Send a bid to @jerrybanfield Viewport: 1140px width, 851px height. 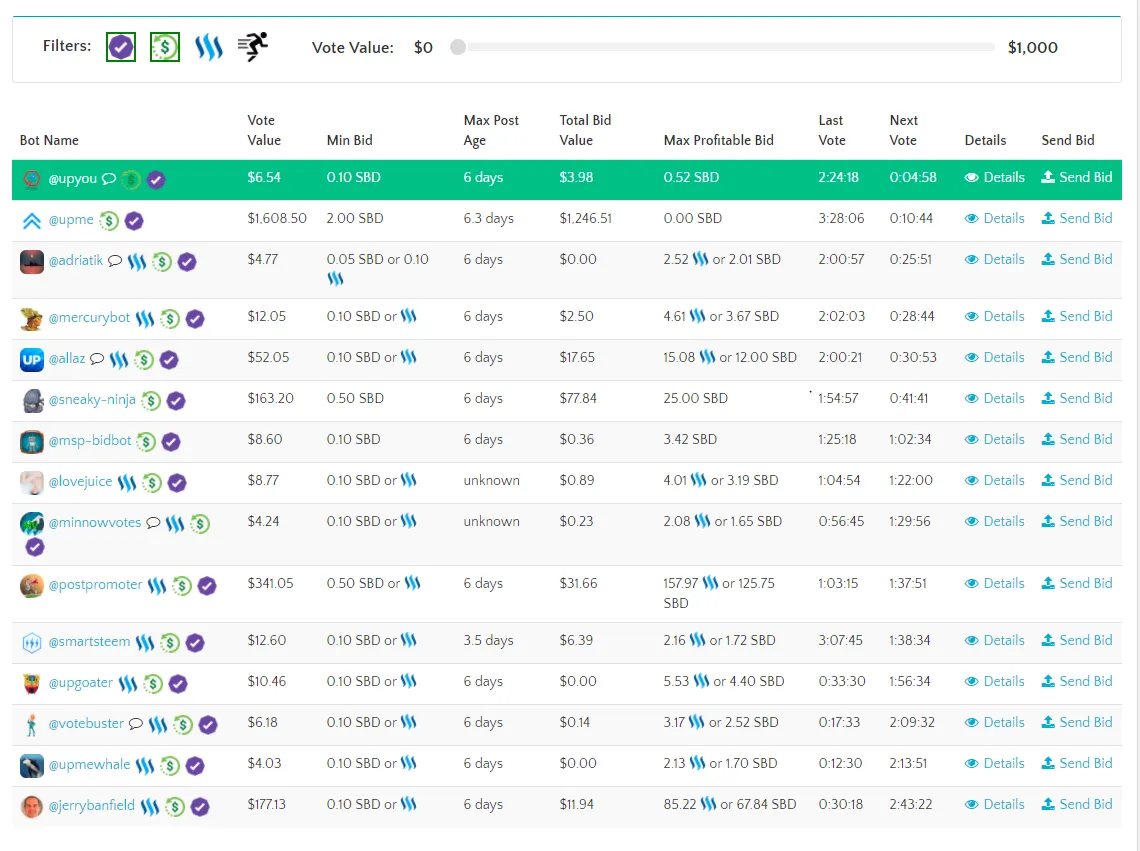pyautogui.click(x=1077, y=804)
